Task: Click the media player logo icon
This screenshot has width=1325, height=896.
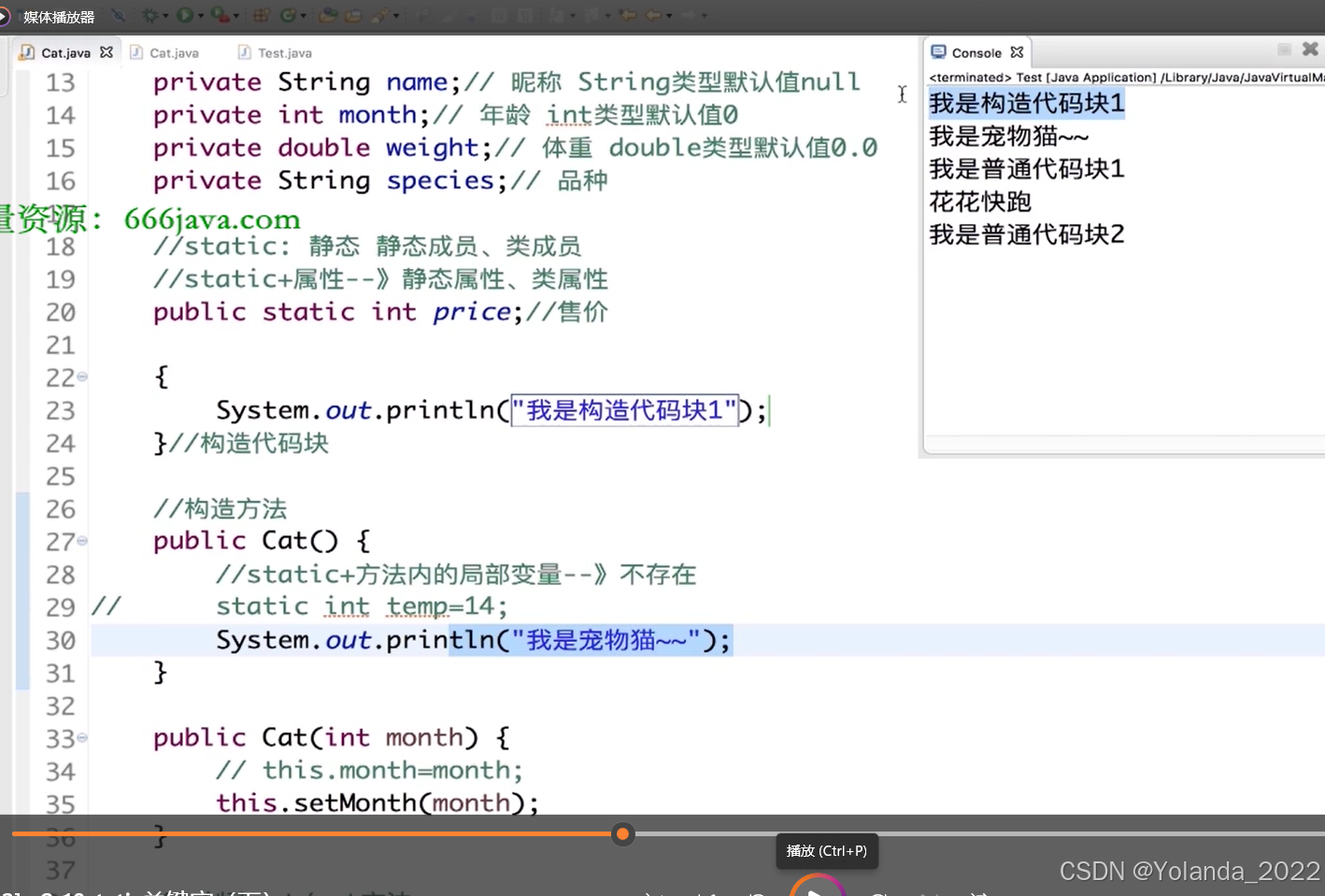Action: click(x=5, y=17)
